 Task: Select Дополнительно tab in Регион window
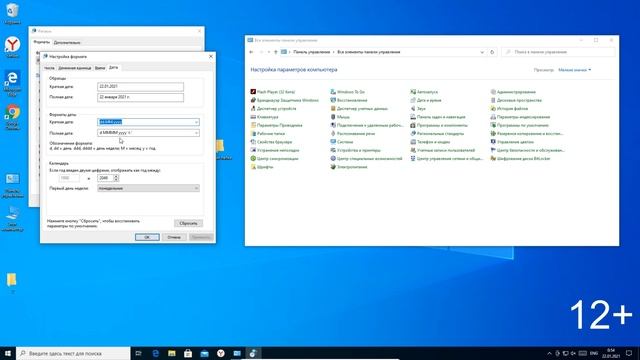coord(67,42)
